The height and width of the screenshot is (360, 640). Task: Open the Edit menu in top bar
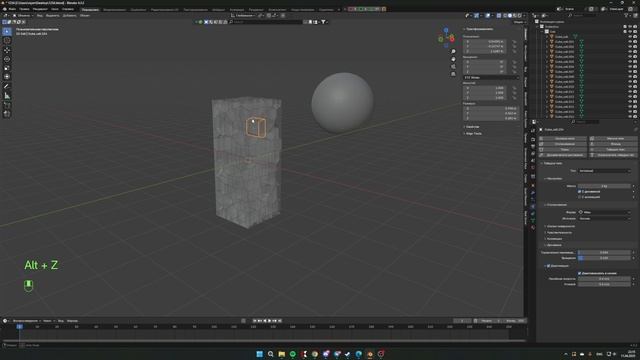point(24,9)
